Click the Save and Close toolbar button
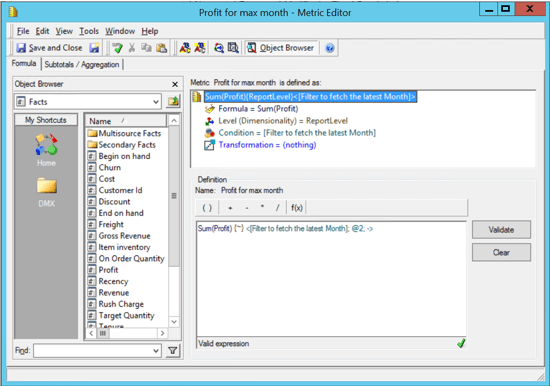This screenshot has height=386, width=550. (49, 48)
